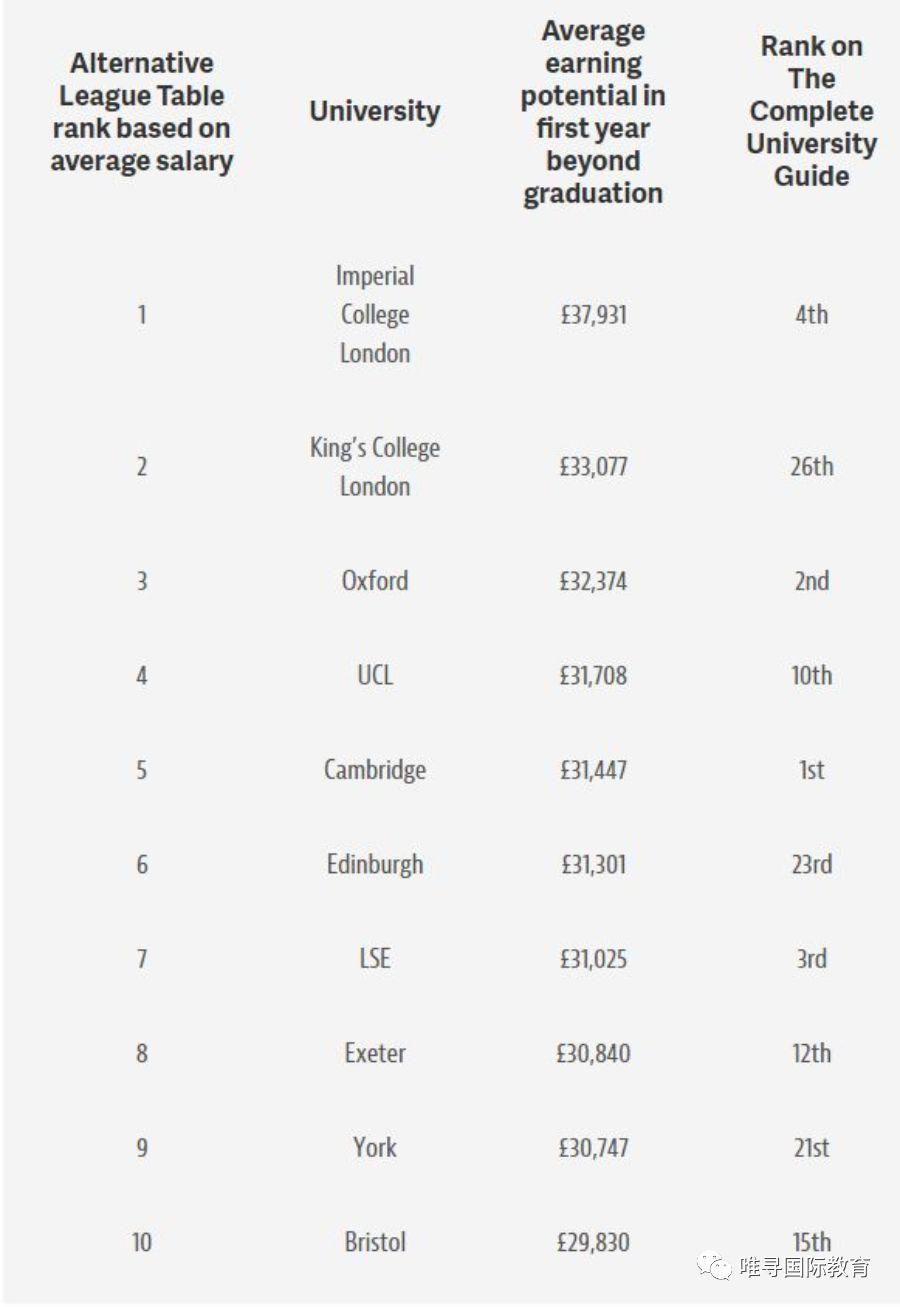
Task: Select Cambridge in the University column
Action: click(375, 770)
